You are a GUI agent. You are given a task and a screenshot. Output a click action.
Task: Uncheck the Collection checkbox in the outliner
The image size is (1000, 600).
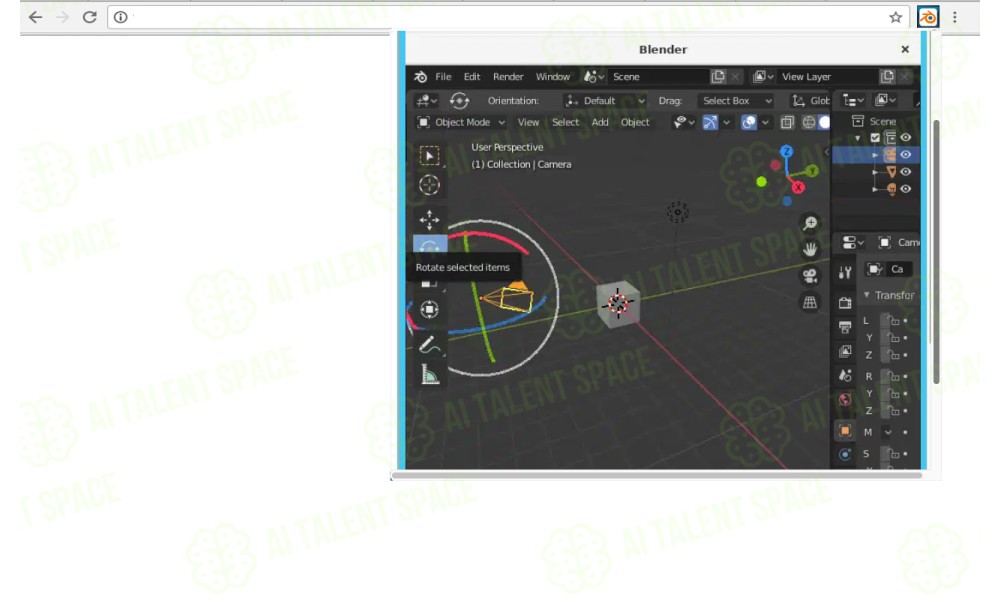coord(875,138)
